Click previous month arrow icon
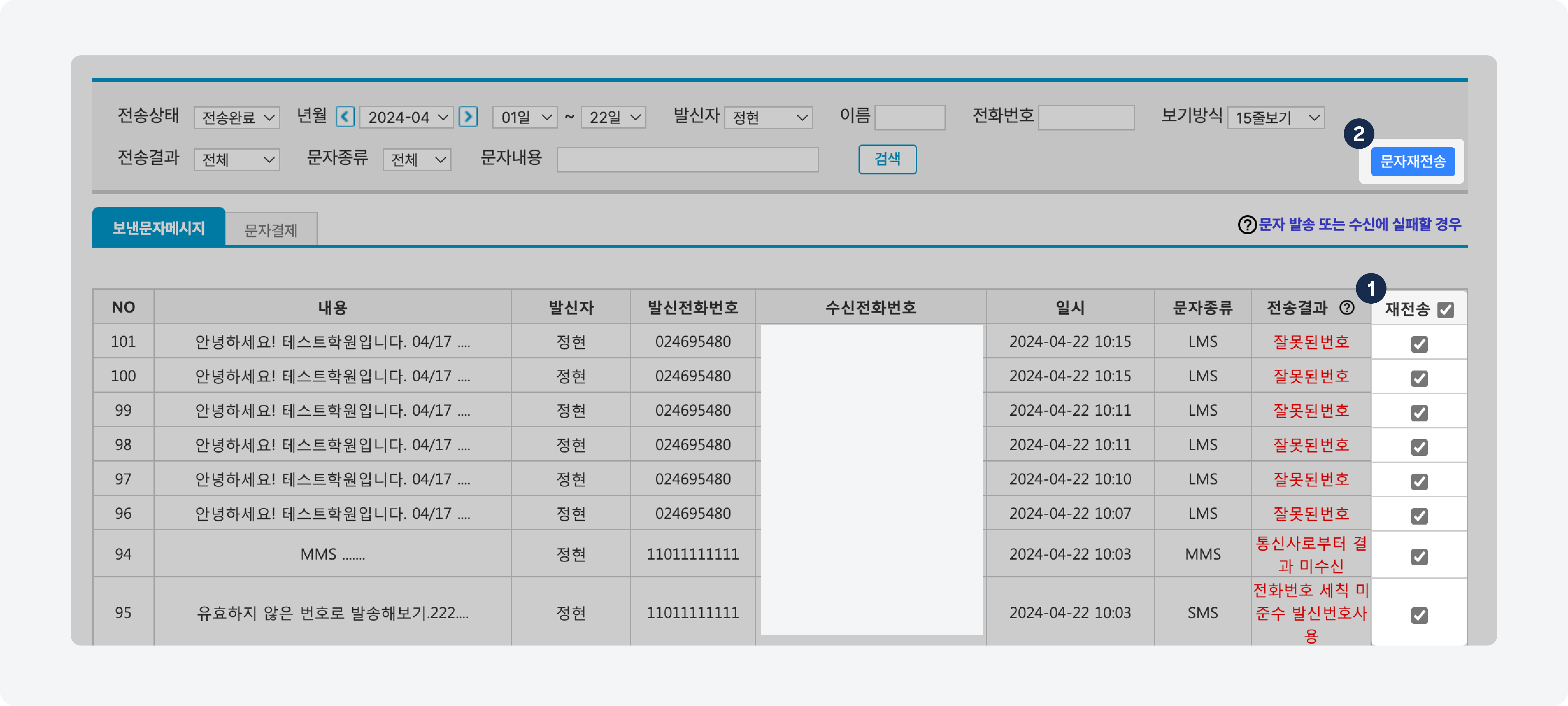Screen dimensions: 1568x706 [345, 116]
